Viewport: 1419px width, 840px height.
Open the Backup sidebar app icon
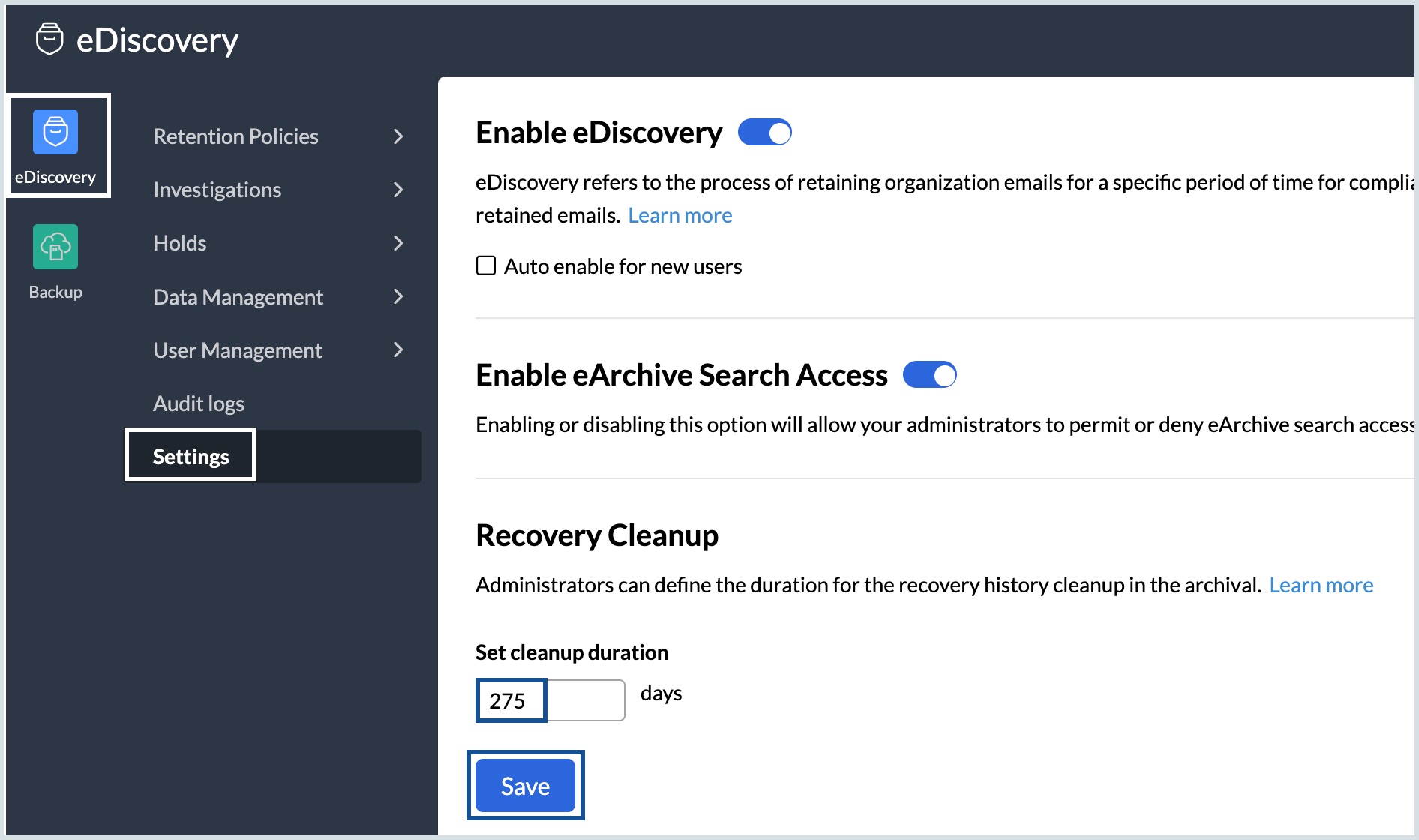click(55, 247)
